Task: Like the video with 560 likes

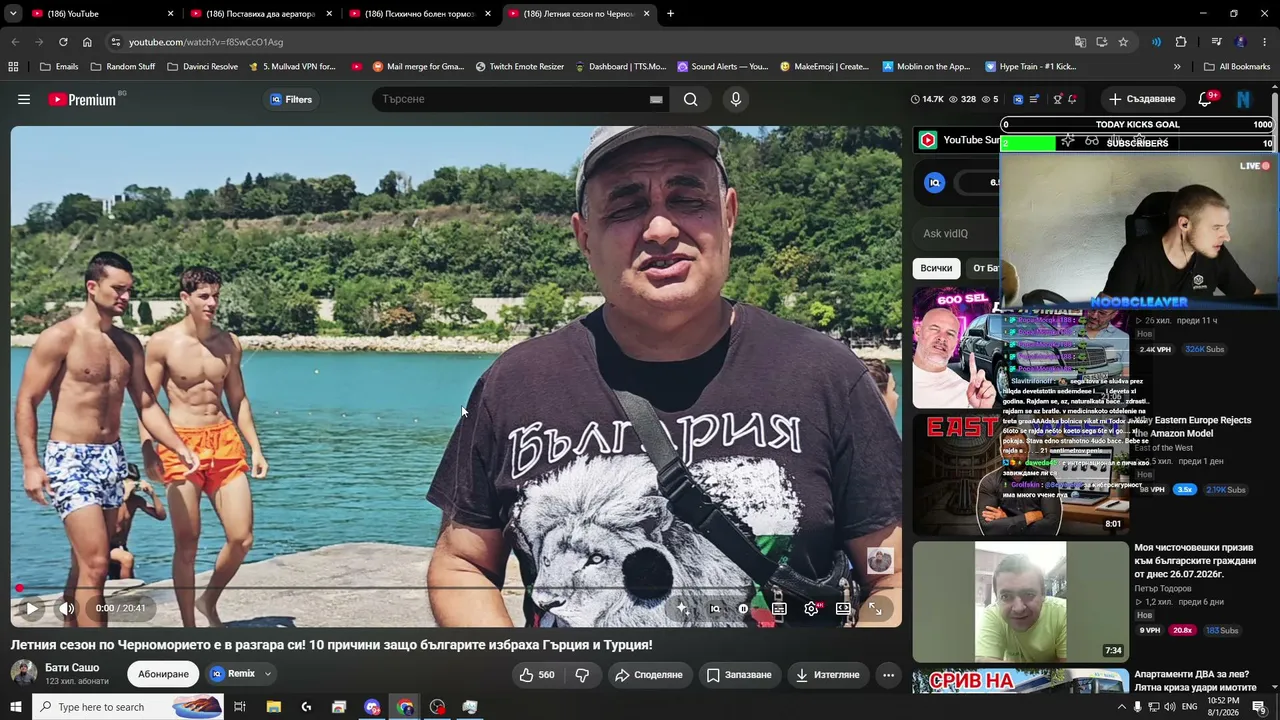Action: pyautogui.click(x=536, y=675)
